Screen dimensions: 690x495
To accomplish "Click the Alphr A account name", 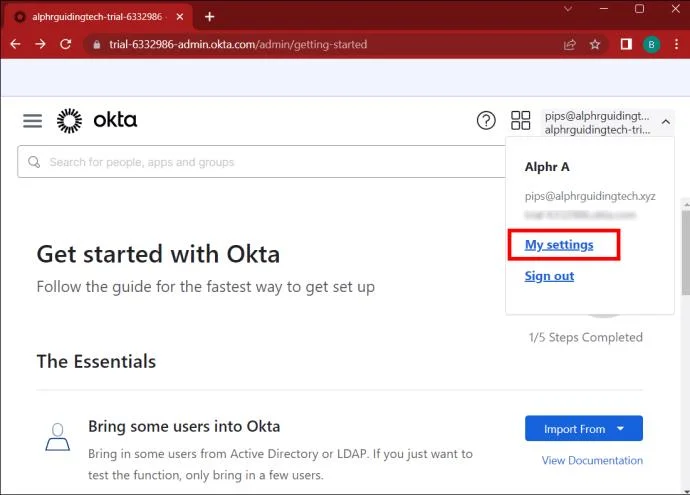I will [x=547, y=167].
